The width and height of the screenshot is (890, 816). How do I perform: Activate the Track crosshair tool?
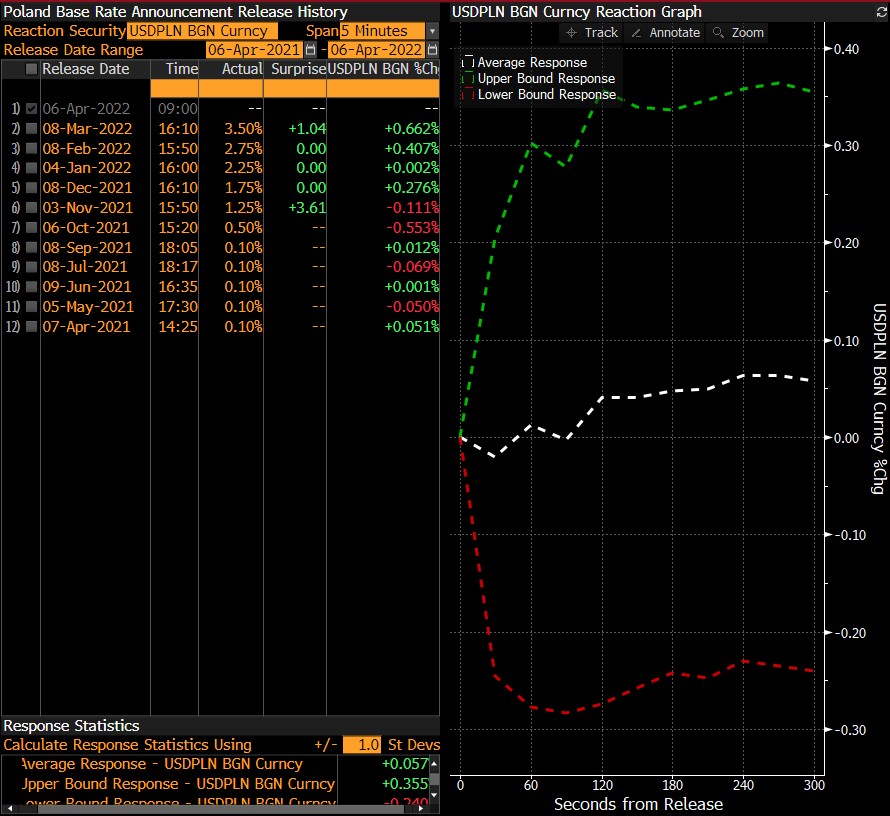591,32
